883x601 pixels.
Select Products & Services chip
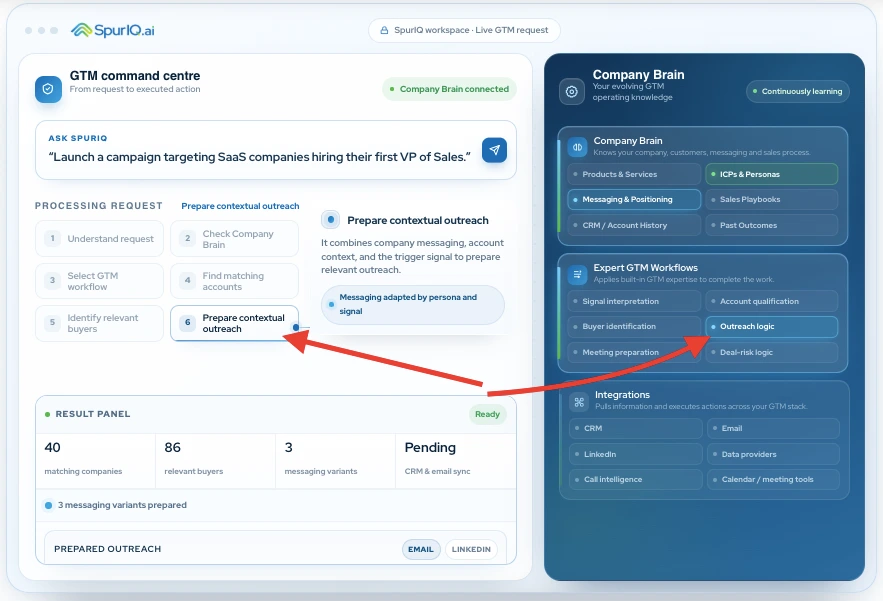[634, 174]
